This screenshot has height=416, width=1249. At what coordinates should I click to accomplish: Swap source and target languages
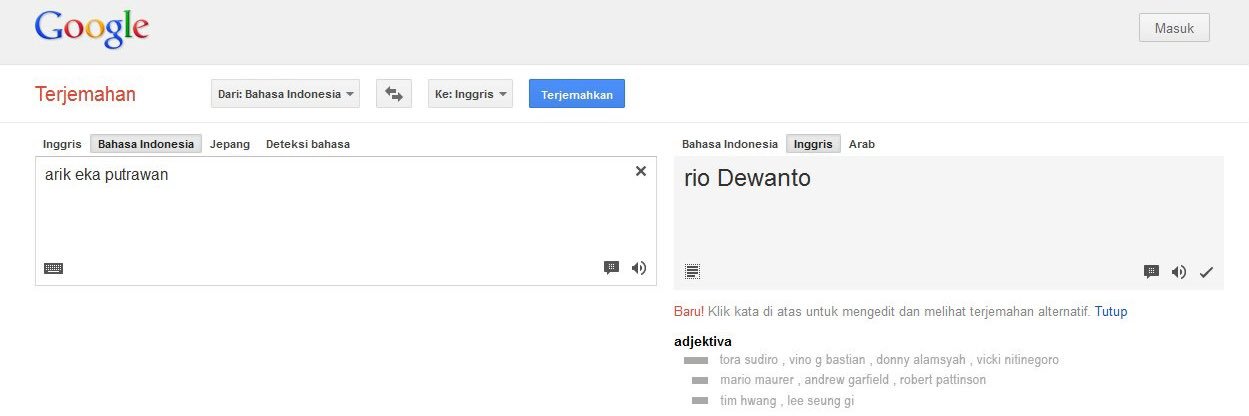click(x=394, y=94)
